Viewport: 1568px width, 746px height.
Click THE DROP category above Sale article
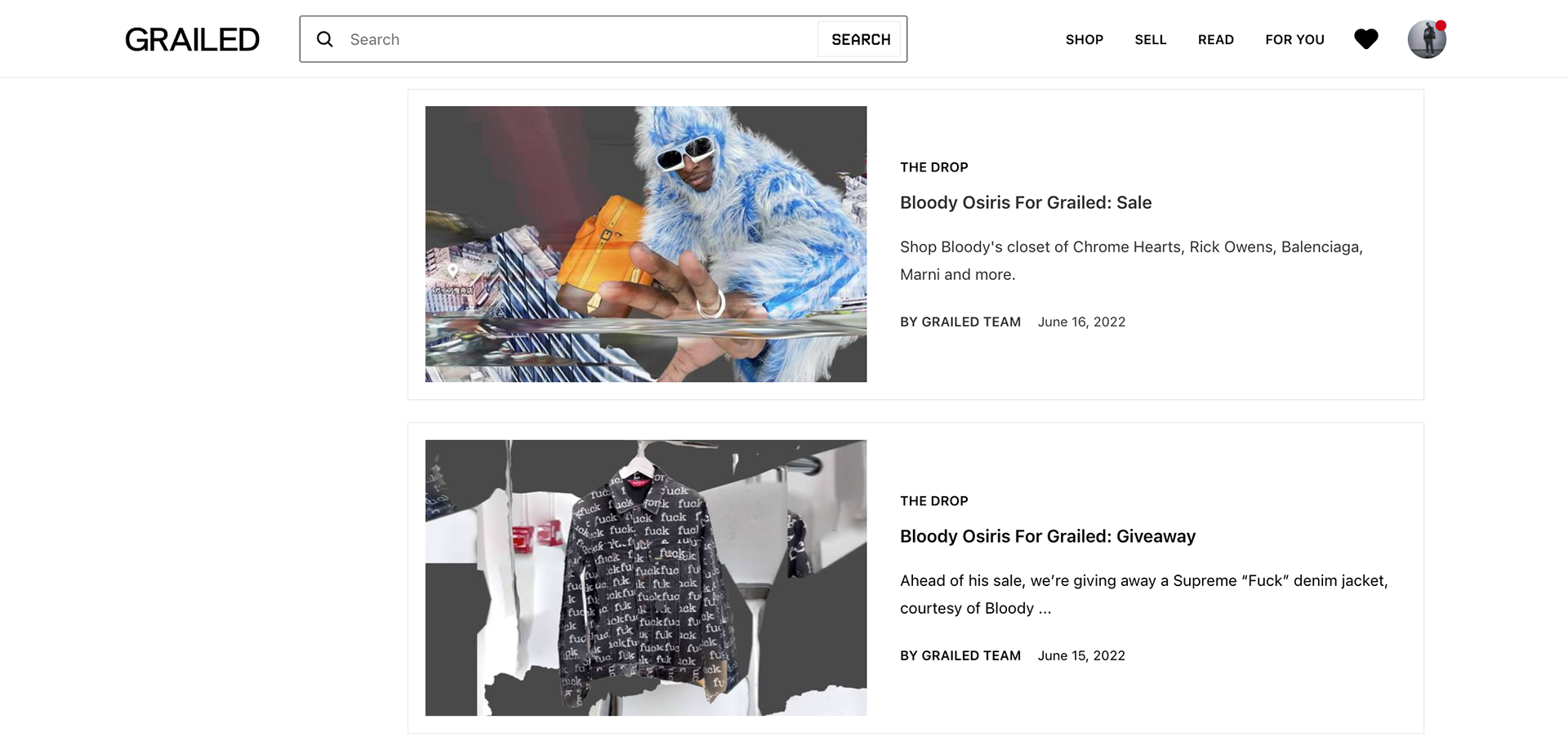pyautogui.click(x=933, y=167)
